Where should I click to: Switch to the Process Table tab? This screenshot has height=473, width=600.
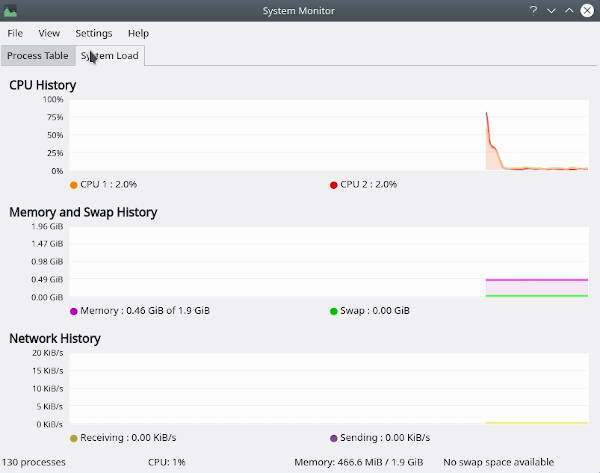38,55
